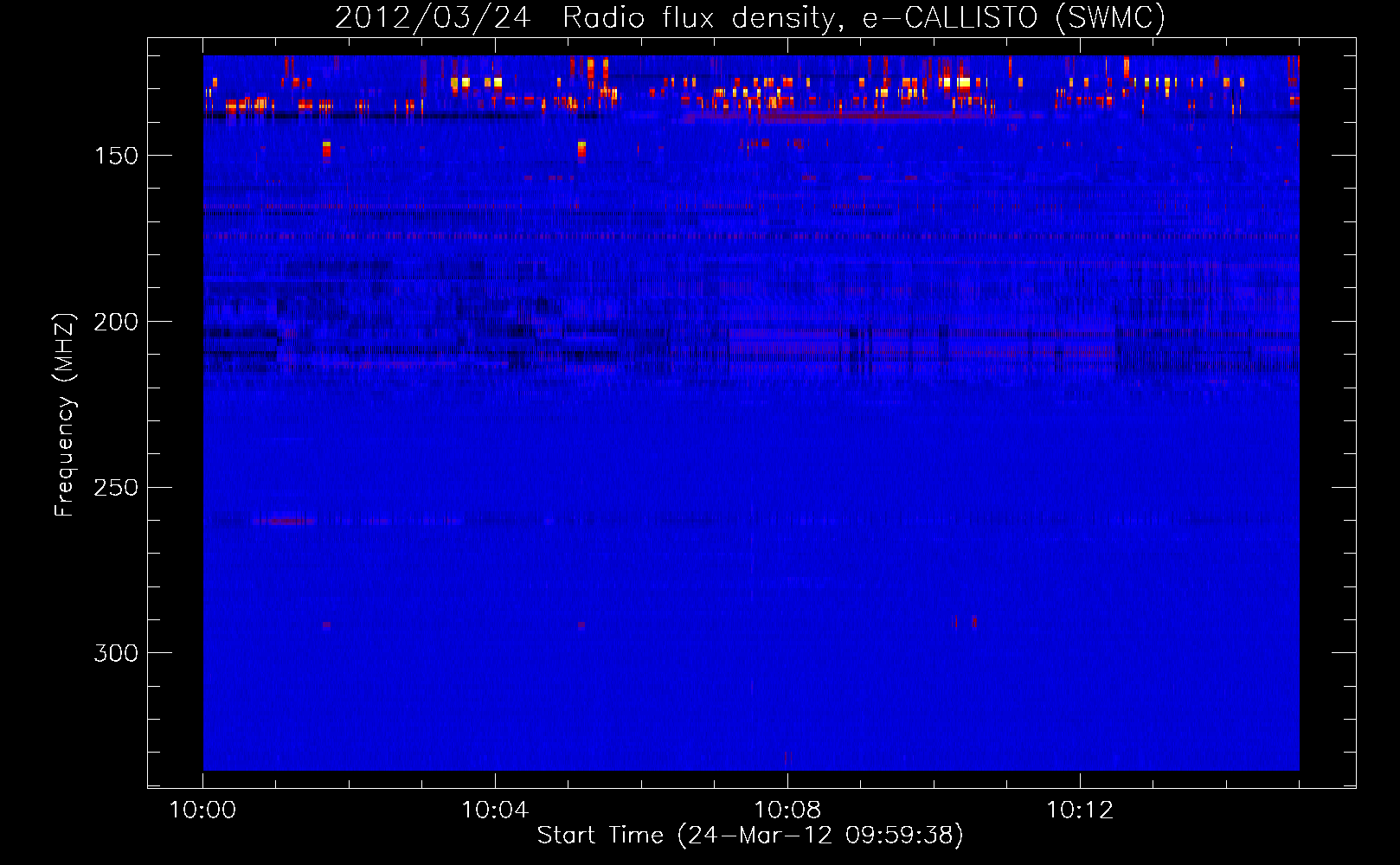Screen dimensions: 1400x865
Task: Click the 'Frequency (MHZ)' axis label
Action: pos(65,414)
